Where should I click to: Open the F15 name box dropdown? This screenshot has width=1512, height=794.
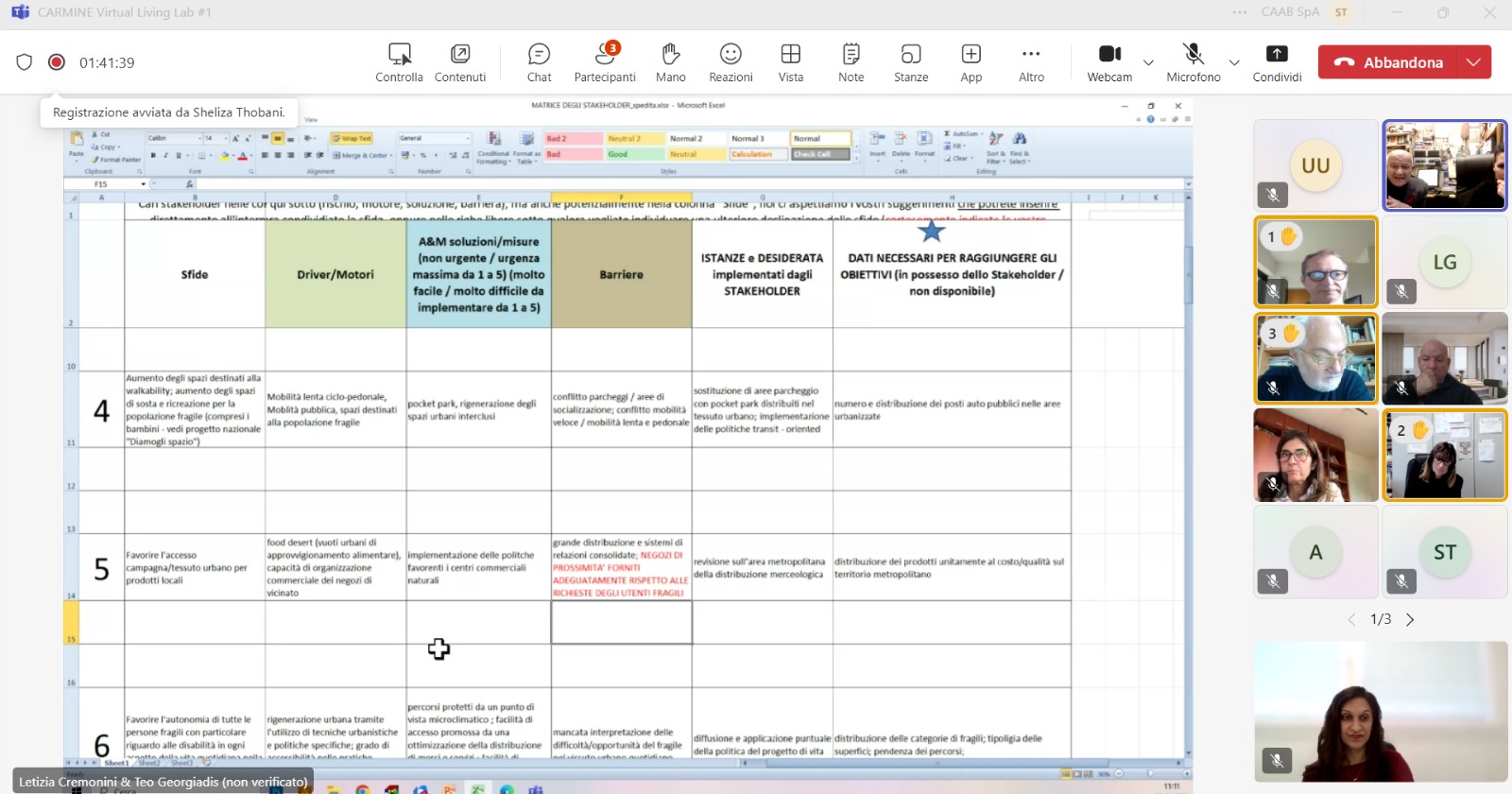[143, 184]
